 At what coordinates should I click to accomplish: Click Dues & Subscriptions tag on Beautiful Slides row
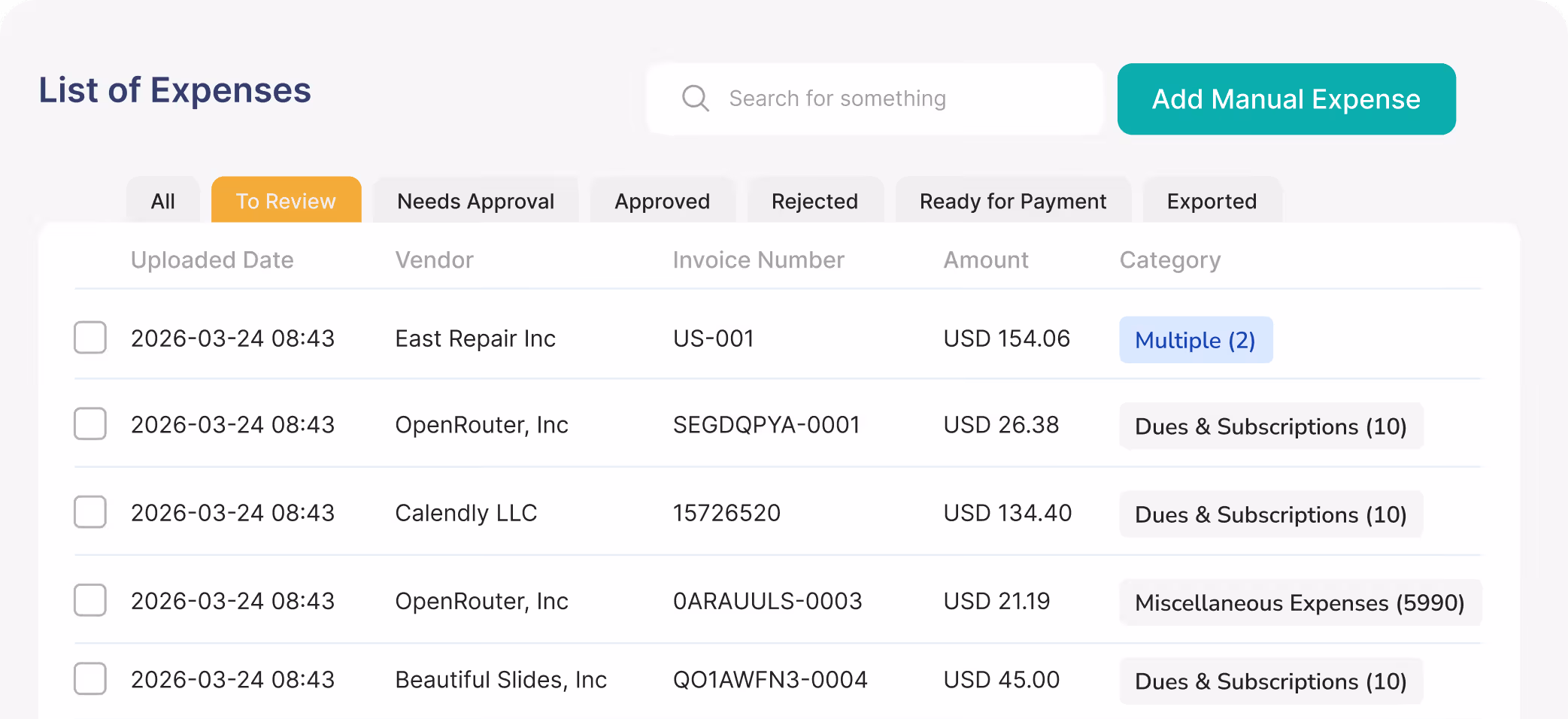[x=1270, y=681]
